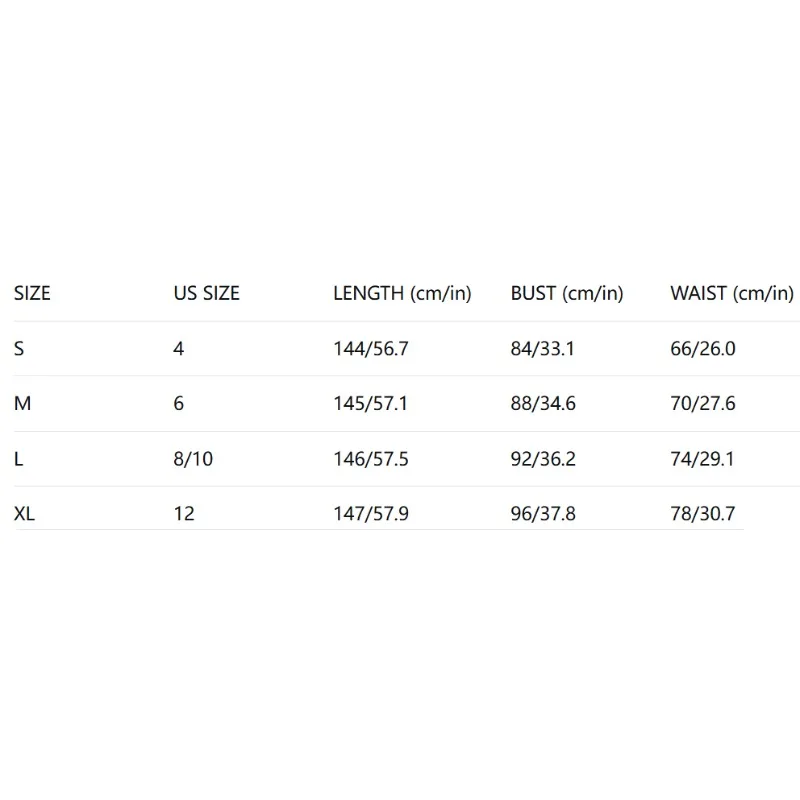Click US size 8/10 cell

point(193,459)
